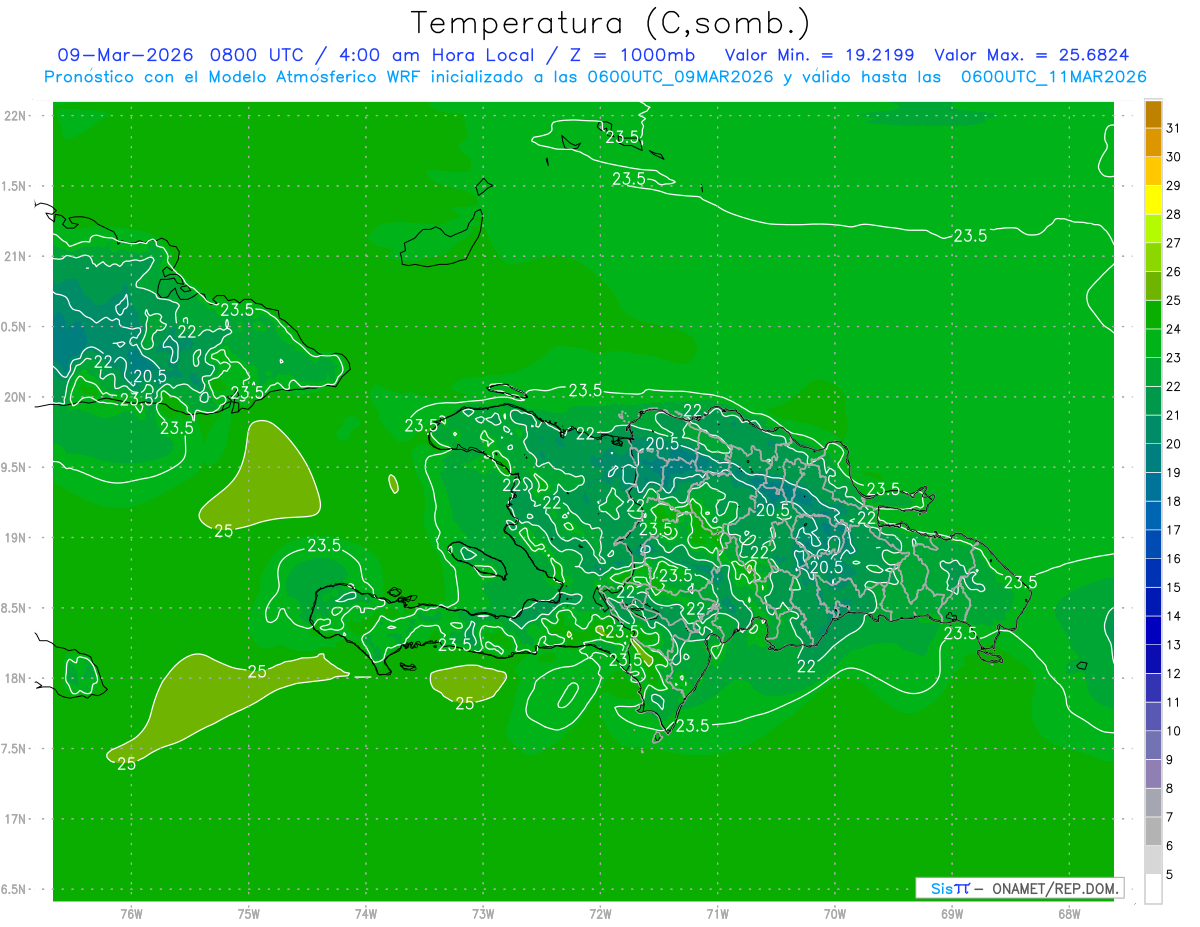Click the '19N' latitude axis label
Viewport: 1200px width, 927px height.
pyautogui.click(x=15, y=538)
